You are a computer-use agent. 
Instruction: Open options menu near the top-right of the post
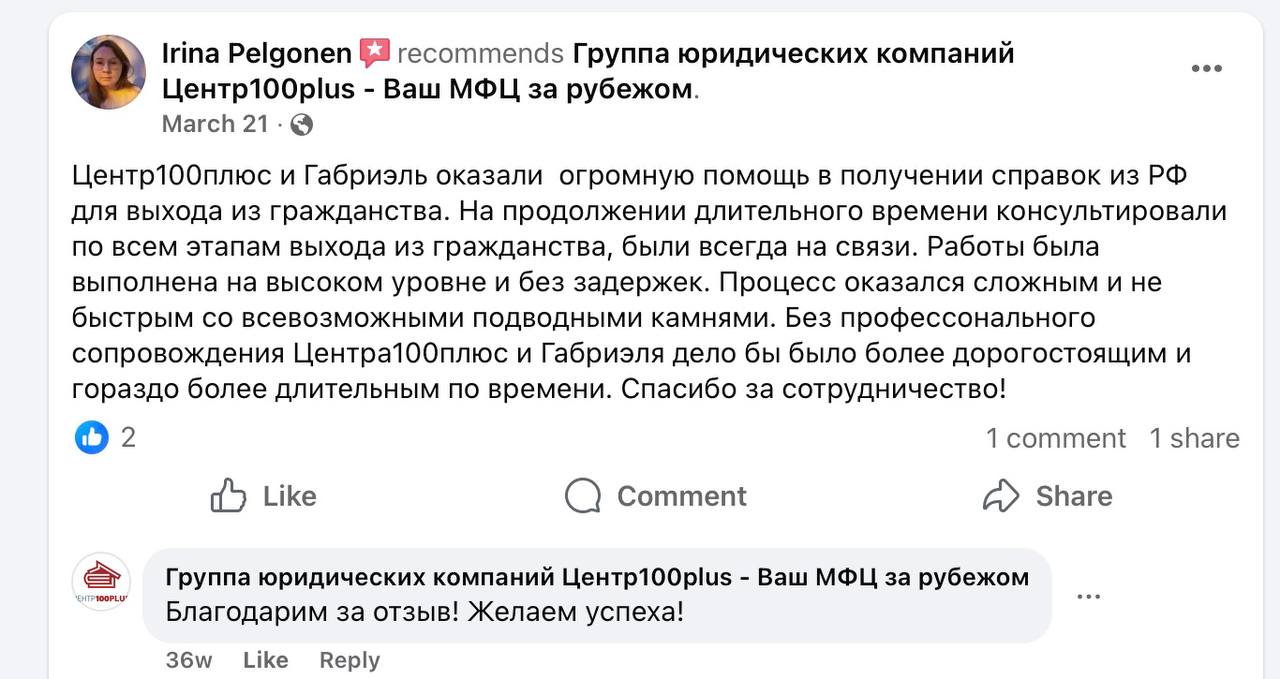(x=1207, y=68)
